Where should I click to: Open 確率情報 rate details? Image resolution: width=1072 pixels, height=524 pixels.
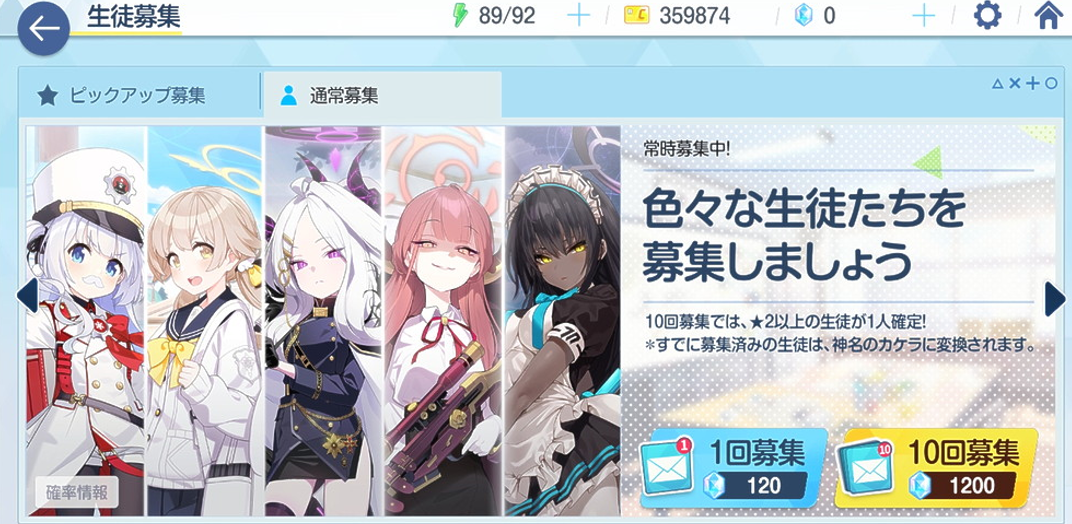pyautogui.click(x=77, y=492)
